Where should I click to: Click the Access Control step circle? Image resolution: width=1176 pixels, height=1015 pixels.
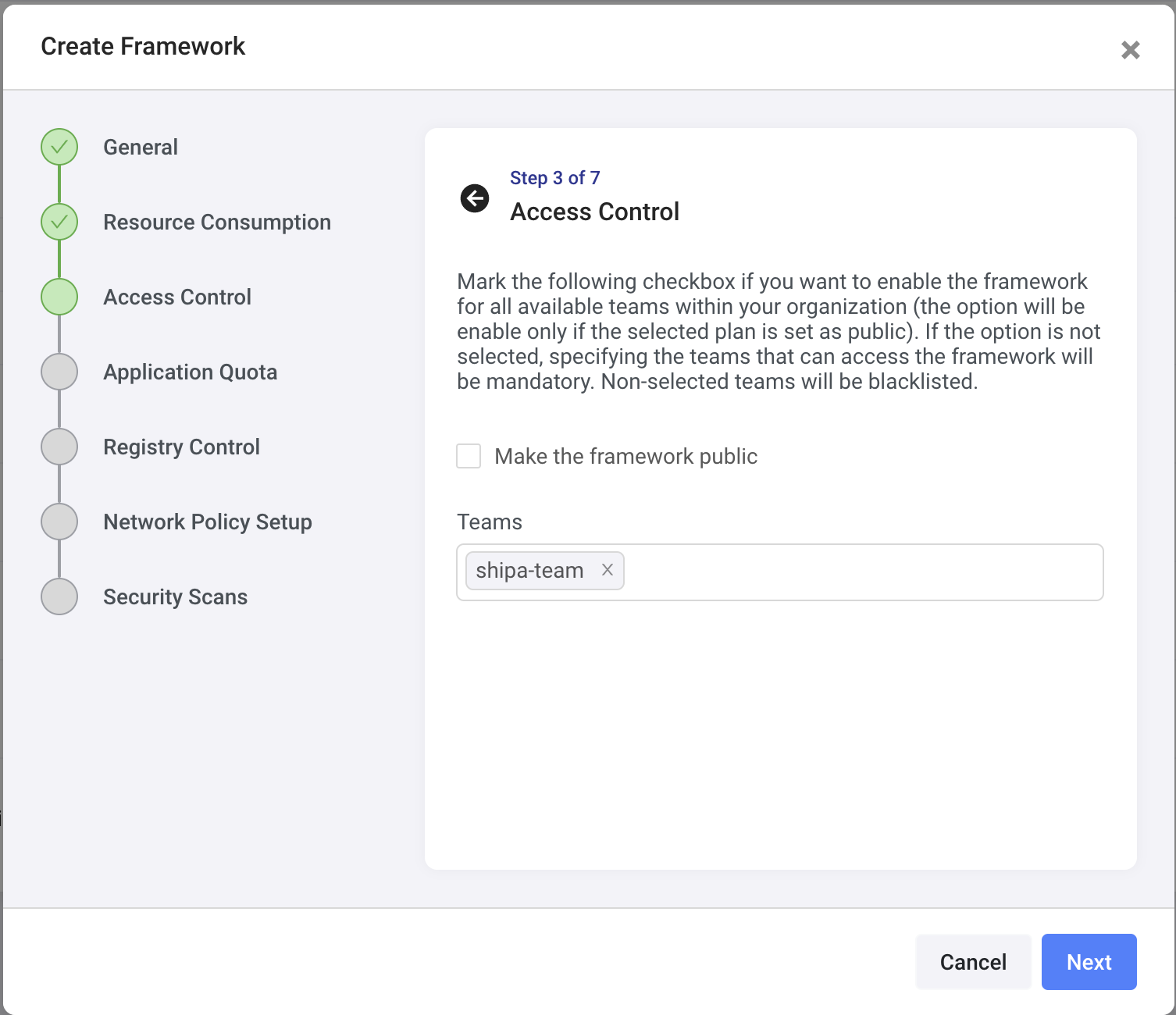tap(59, 297)
